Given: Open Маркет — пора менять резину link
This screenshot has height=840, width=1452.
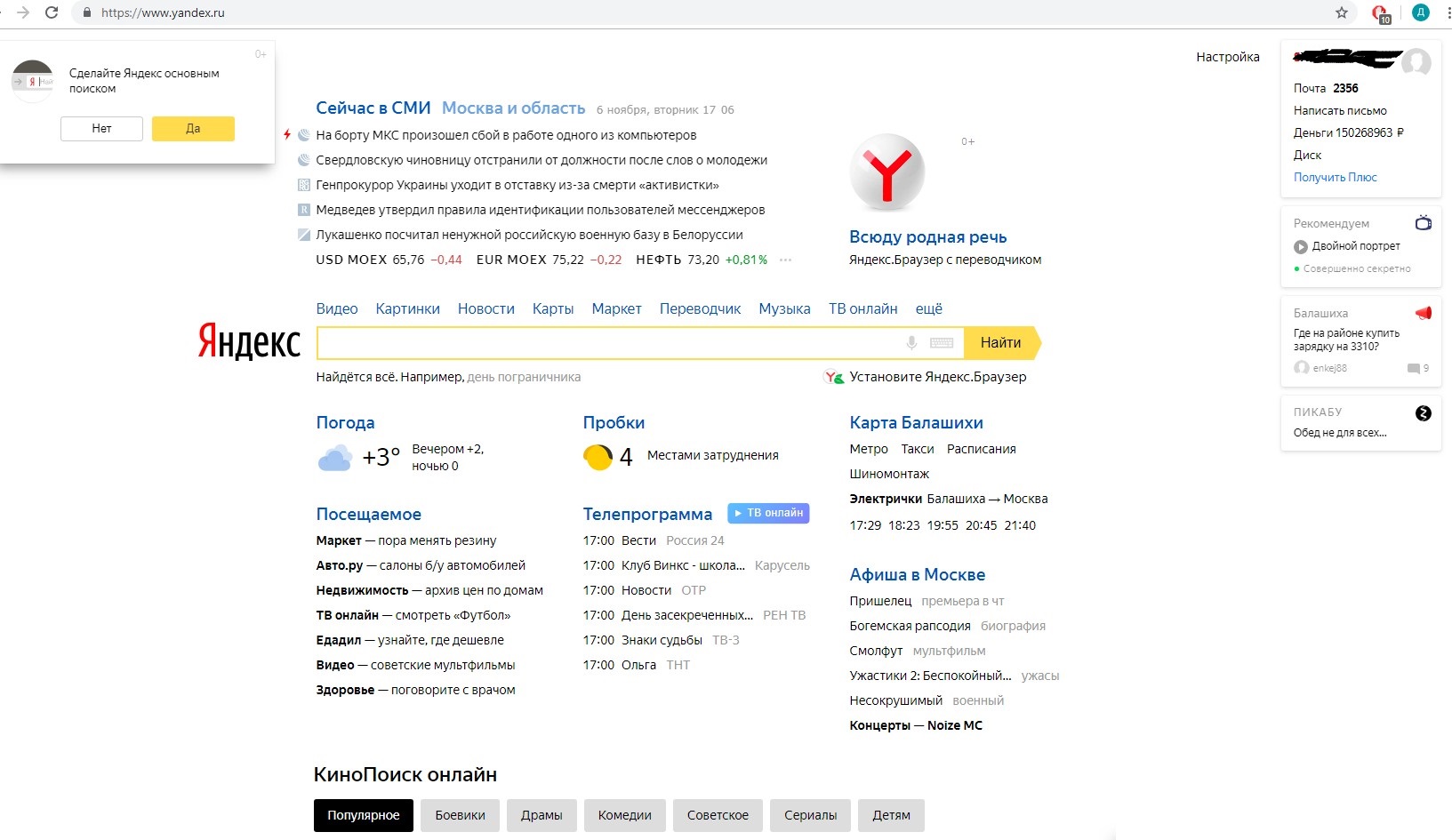Looking at the screenshot, I should pyautogui.click(x=406, y=540).
